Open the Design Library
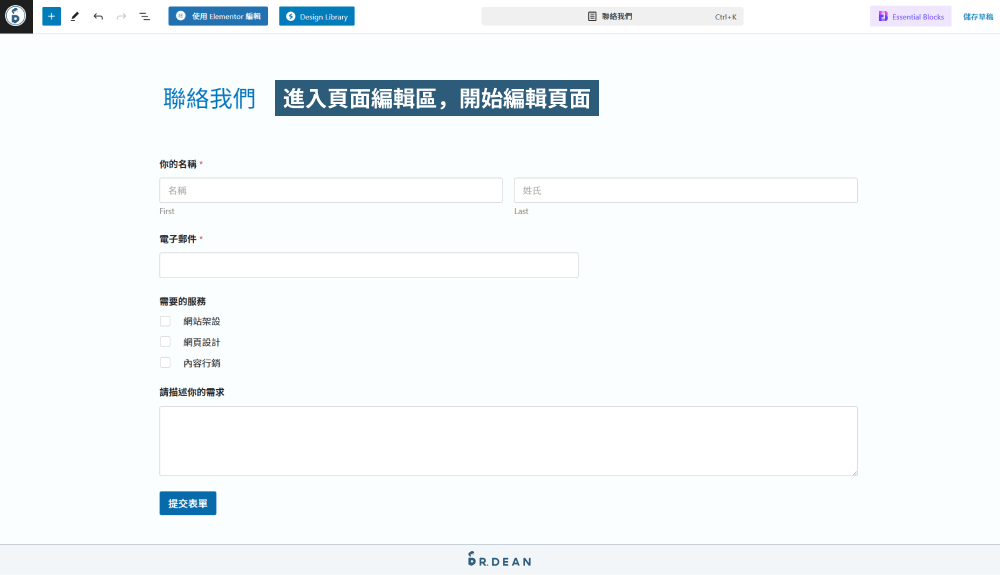Viewport: 1000px width, 575px height. click(x=317, y=17)
